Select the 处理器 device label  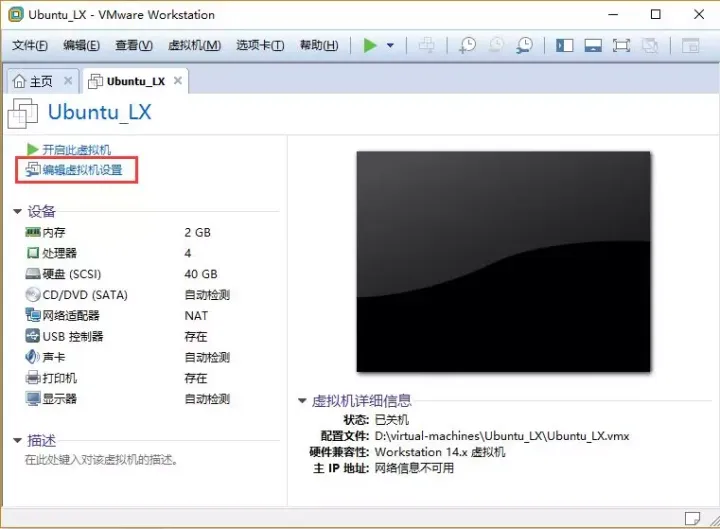click(x=60, y=253)
